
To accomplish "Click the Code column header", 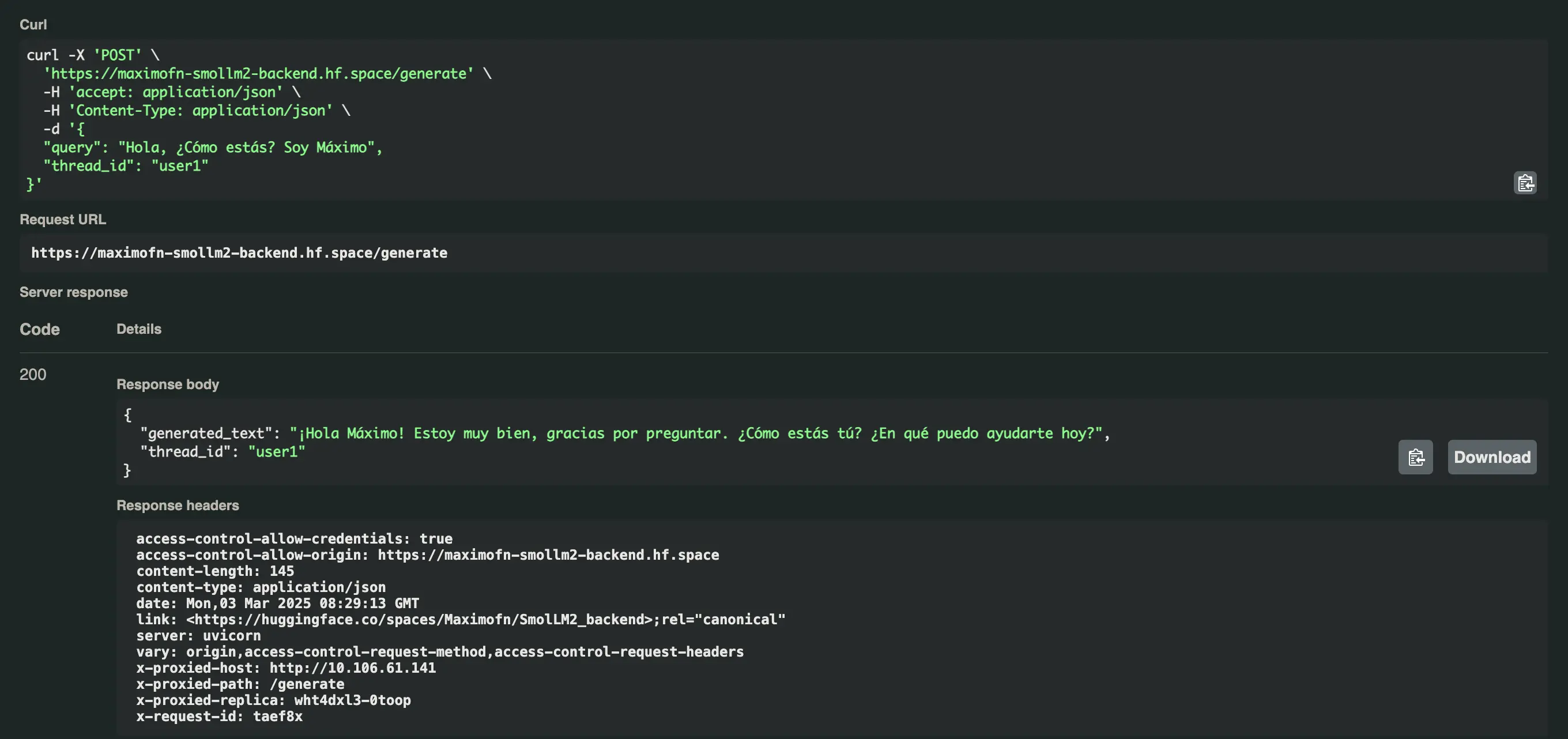I will point(40,329).
